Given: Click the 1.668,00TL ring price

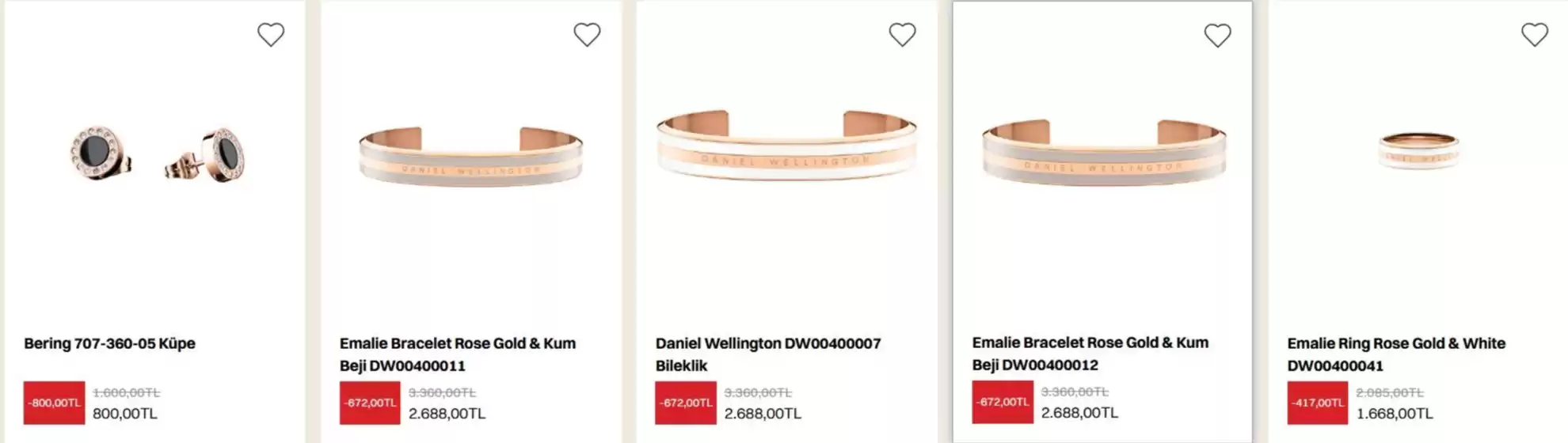Looking at the screenshot, I should click(1395, 414).
